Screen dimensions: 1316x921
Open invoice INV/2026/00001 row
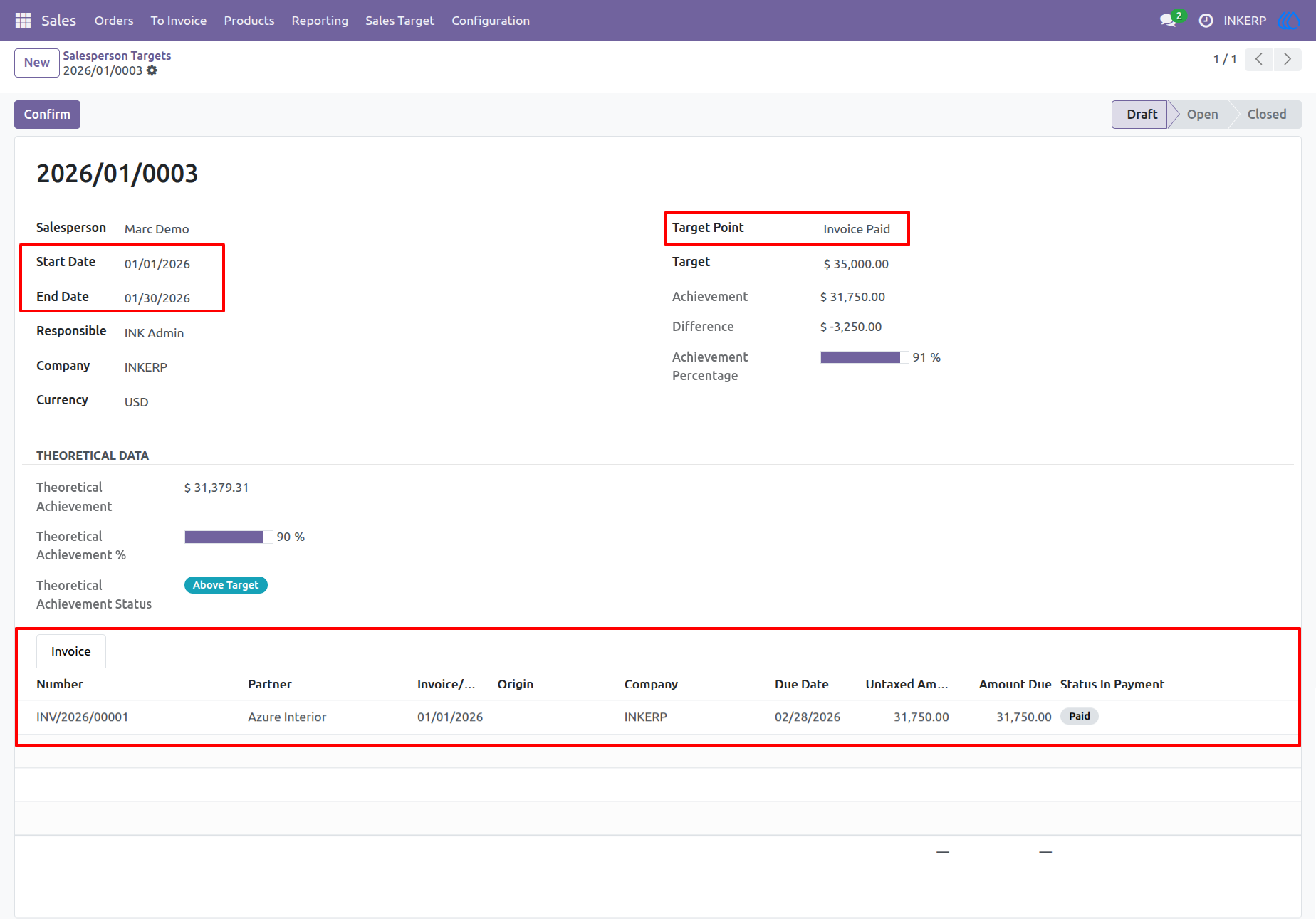[x=658, y=717]
